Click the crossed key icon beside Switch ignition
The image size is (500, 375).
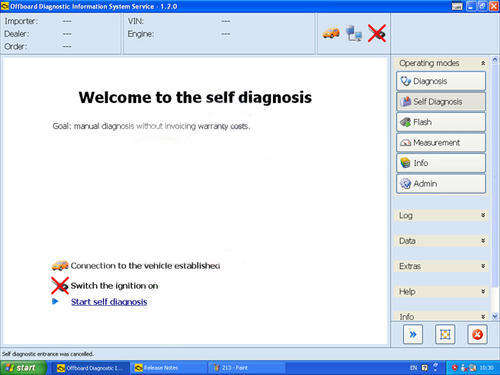60,286
